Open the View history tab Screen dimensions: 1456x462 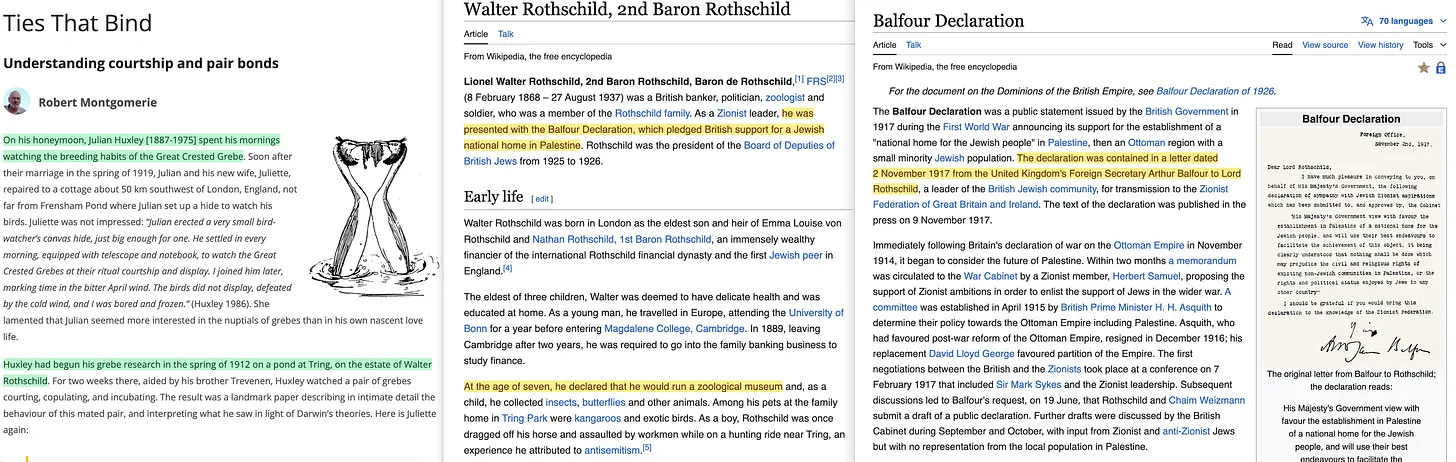click(1380, 45)
